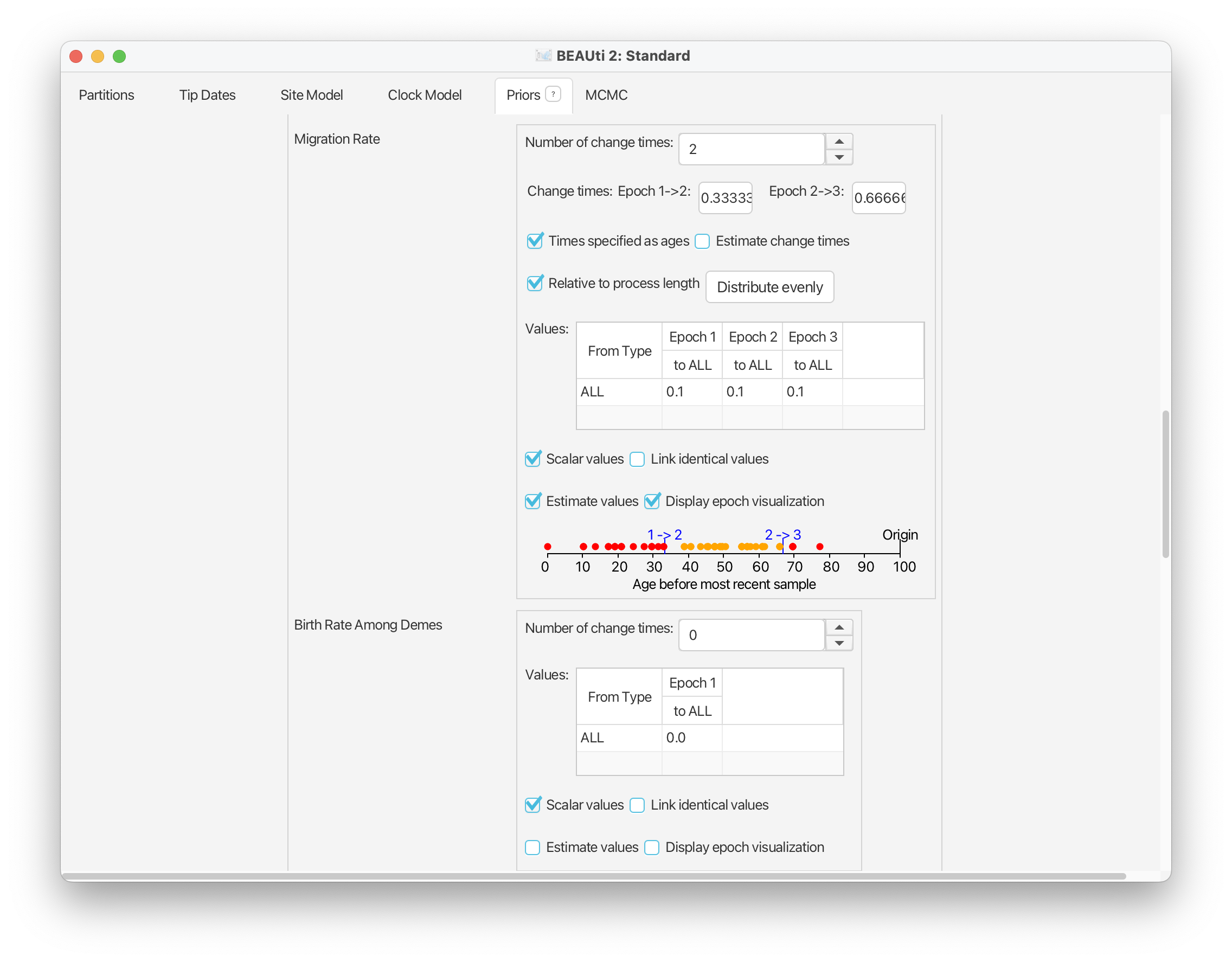This screenshot has width=1232, height=962.
Task: Increase Birth Rate Among Demes change times
Action: tap(839, 627)
